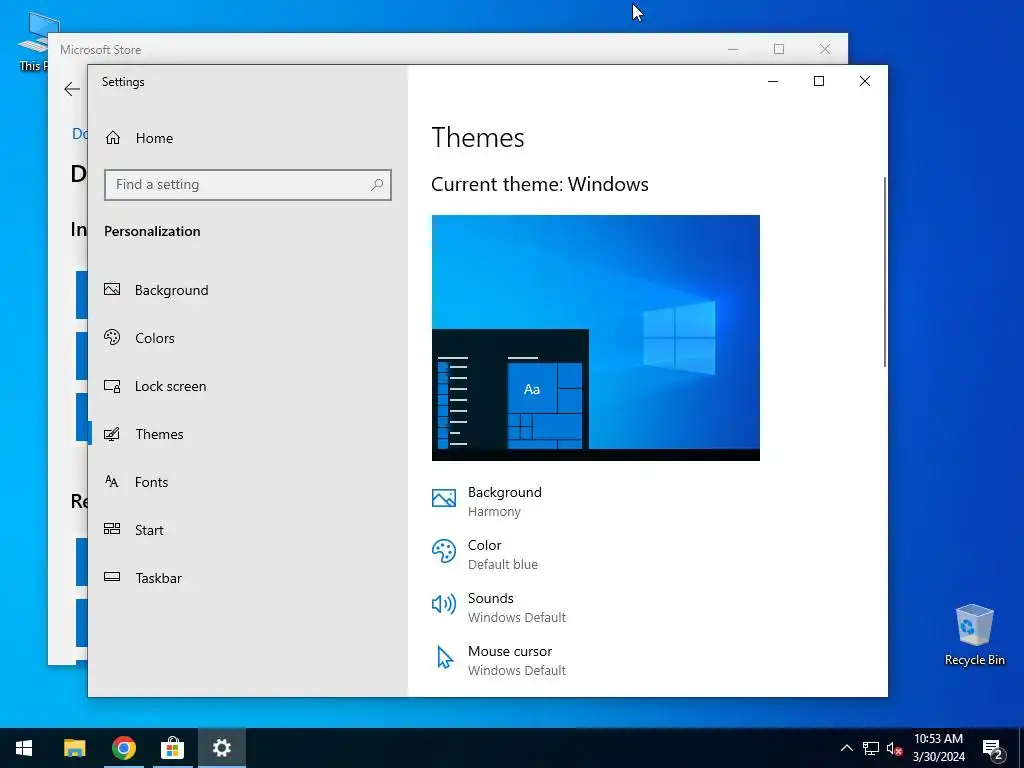Click the Start tiles icon in sidebar
Image resolution: width=1024 pixels, height=768 pixels.
click(x=112, y=529)
